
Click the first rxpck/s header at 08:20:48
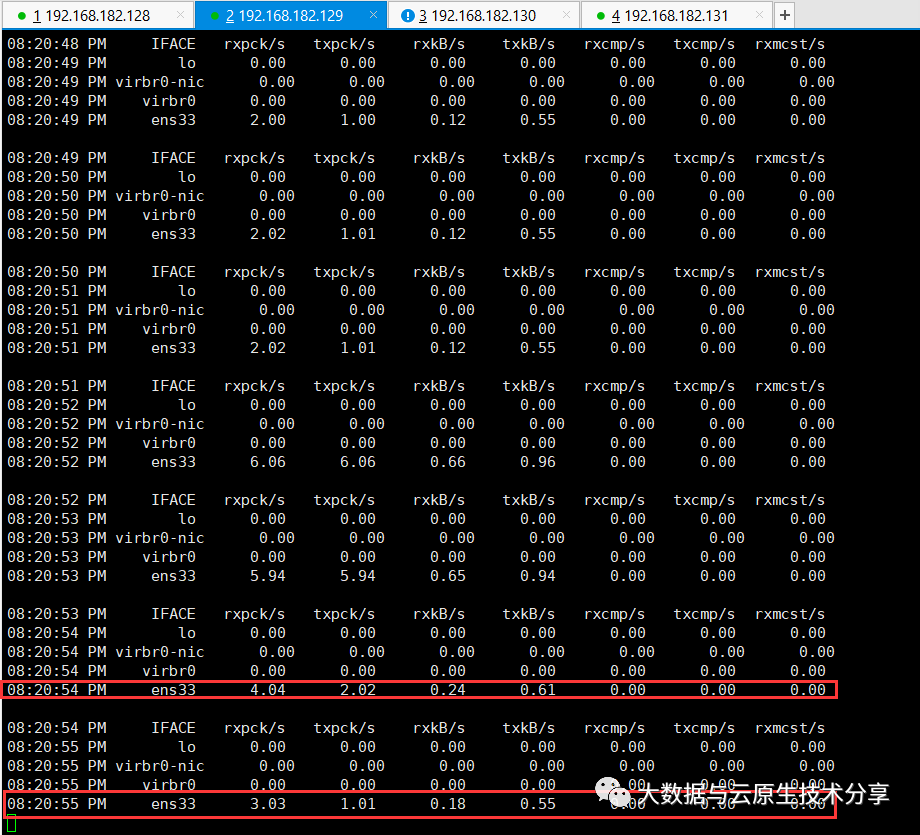point(254,44)
